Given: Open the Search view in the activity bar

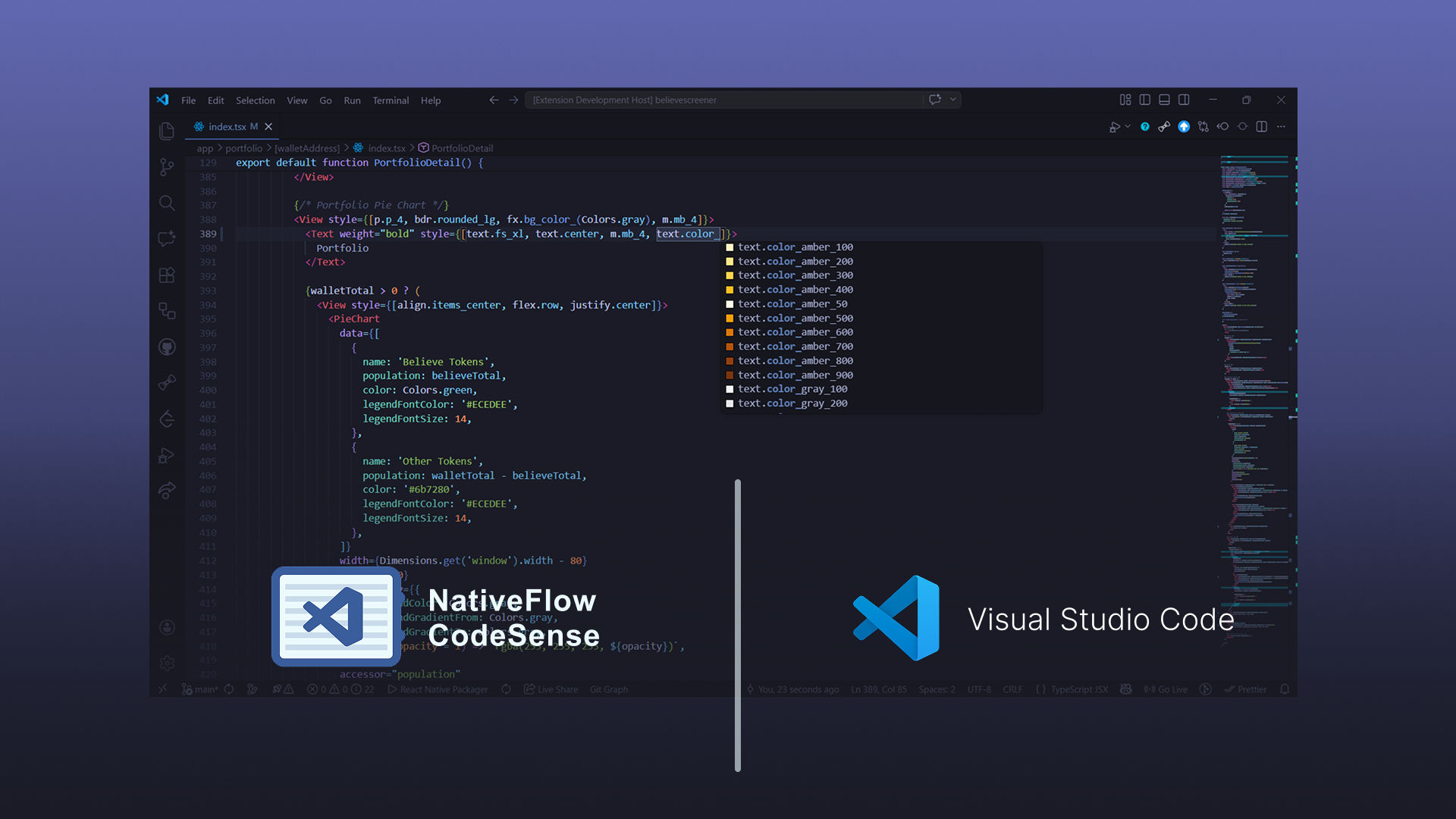Looking at the screenshot, I should click(x=167, y=202).
